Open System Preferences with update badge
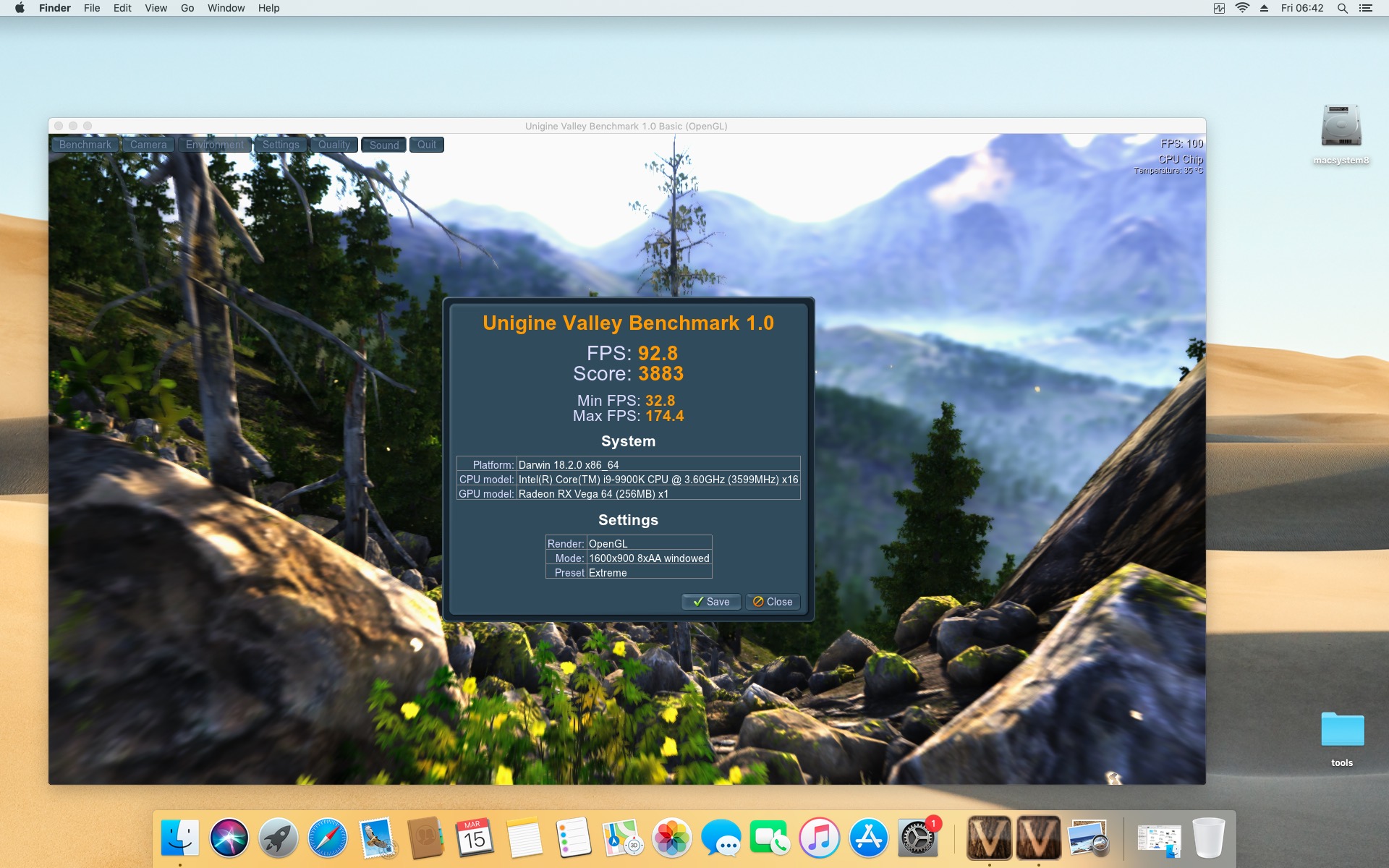This screenshot has height=868, width=1389. pos(917,838)
